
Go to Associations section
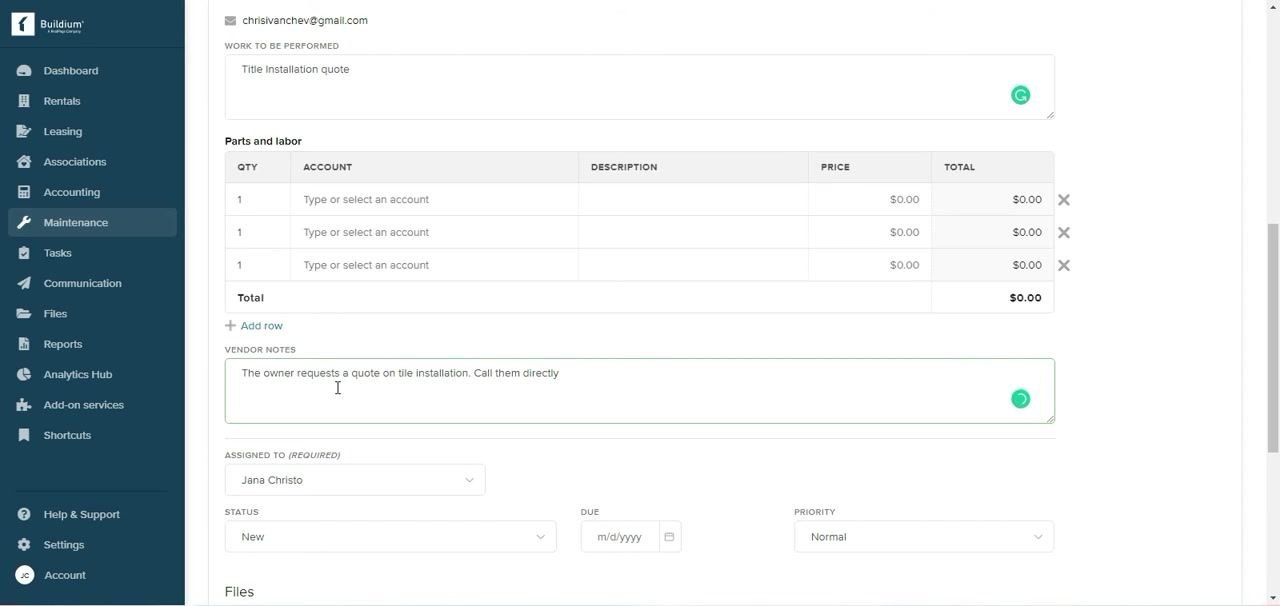point(75,162)
